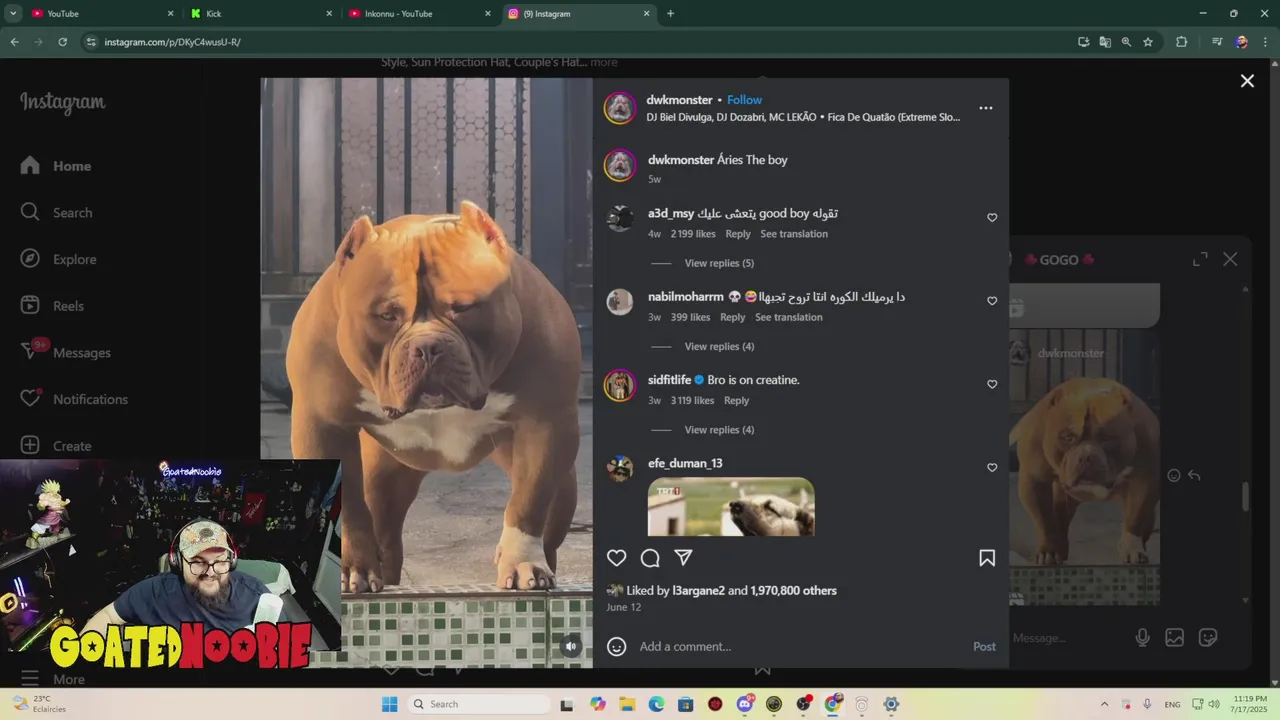The height and width of the screenshot is (720, 1280).
Task: Open Notifications in Instagram sidebar
Action: tap(74, 399)
